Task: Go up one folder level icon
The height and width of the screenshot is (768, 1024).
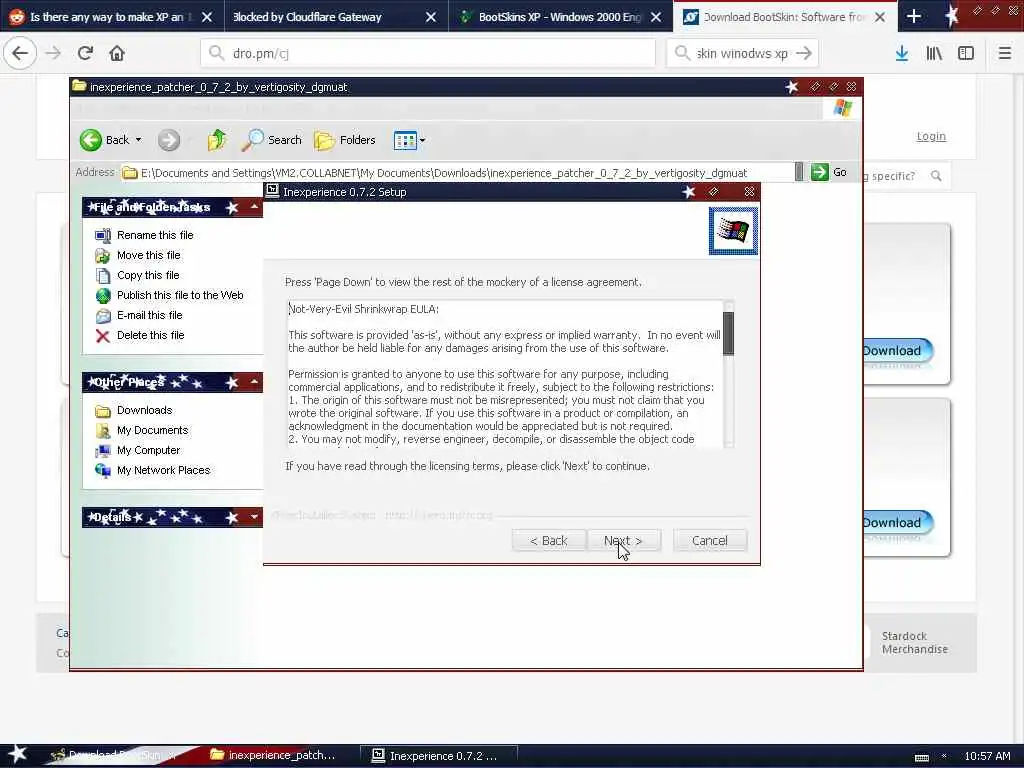Action: point(217,140)
